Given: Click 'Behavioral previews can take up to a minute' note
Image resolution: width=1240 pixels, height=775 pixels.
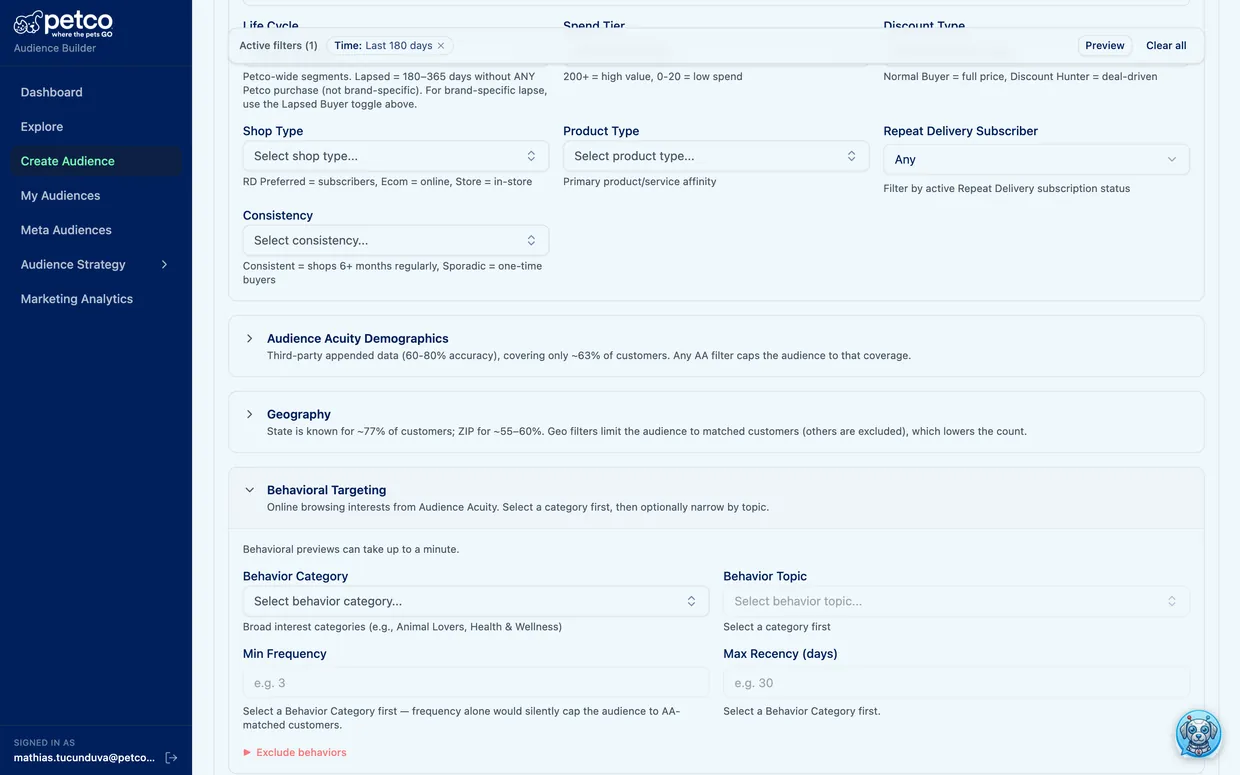Looking at the screenshot, I should [351, 549].
